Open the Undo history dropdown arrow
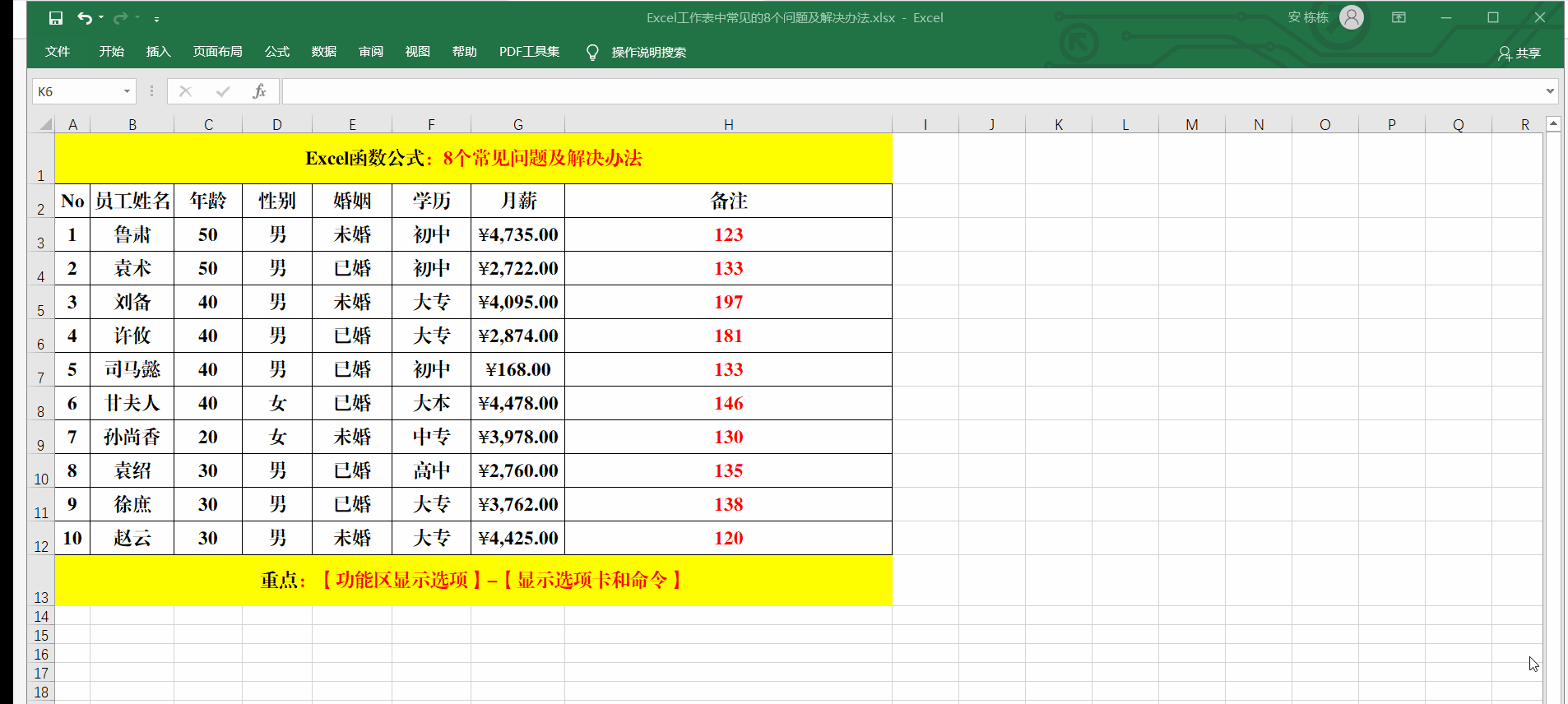Image resolution: width=1568 pixels, height=704 pixels. click(101, 17)
